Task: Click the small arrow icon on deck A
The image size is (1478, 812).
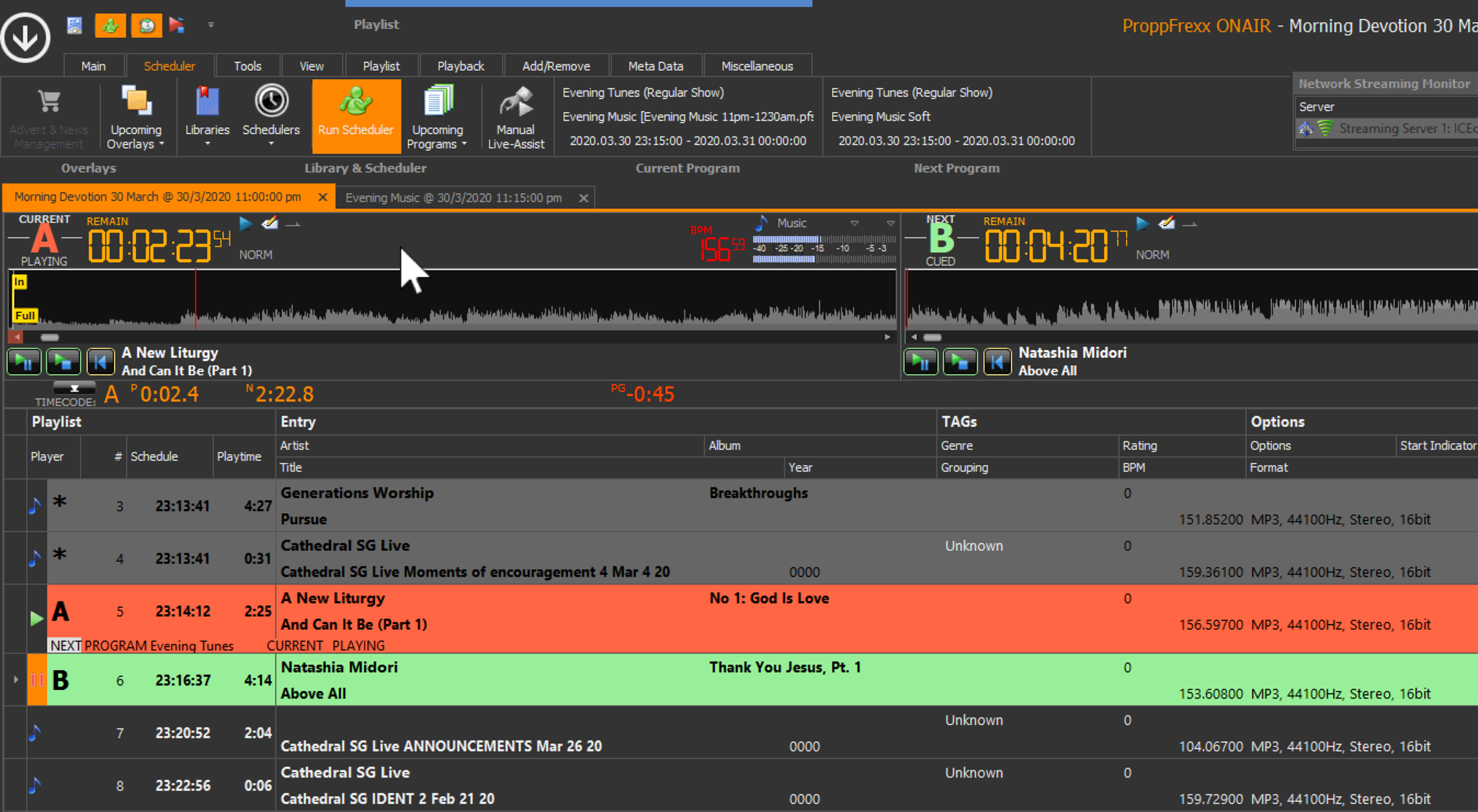Action: [x=293, y=224]
